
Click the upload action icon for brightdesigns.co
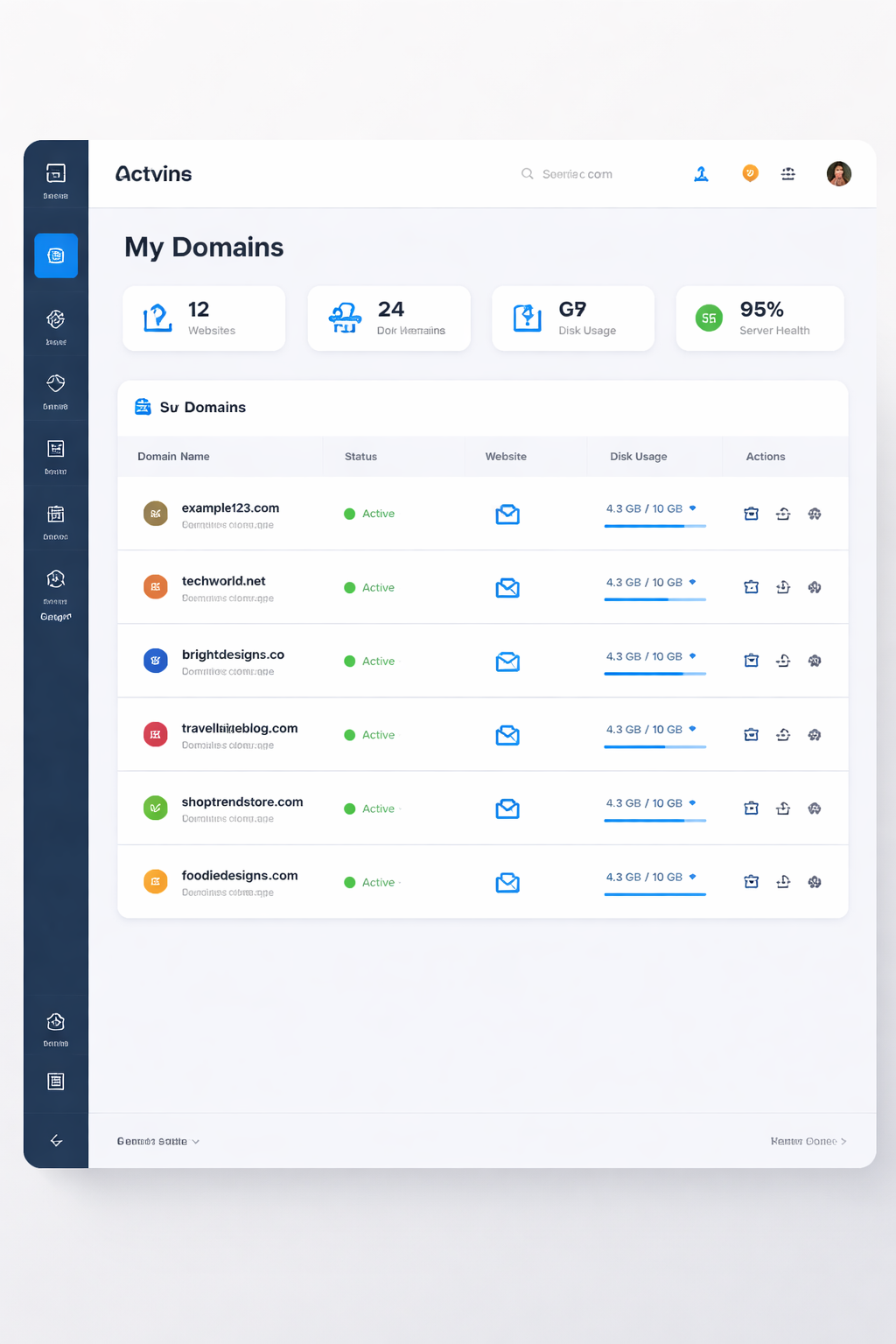pos(783,661)
